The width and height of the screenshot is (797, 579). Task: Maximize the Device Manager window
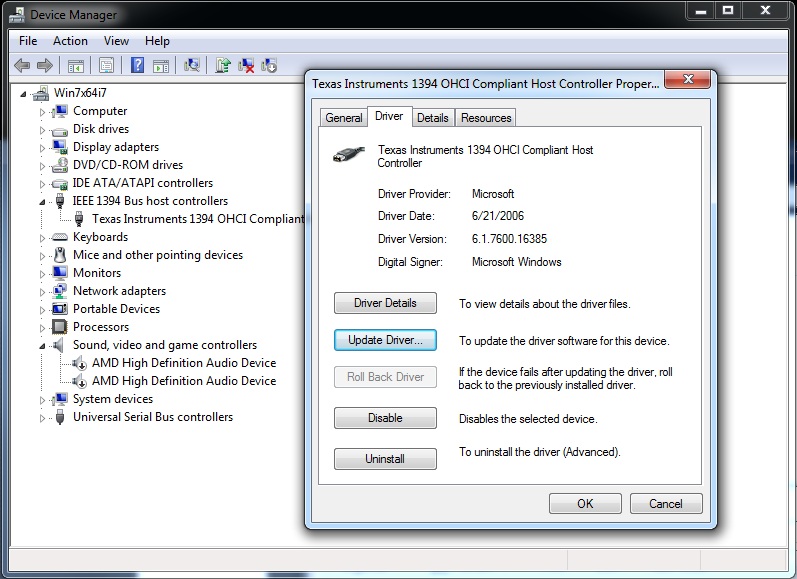point(728,10)
